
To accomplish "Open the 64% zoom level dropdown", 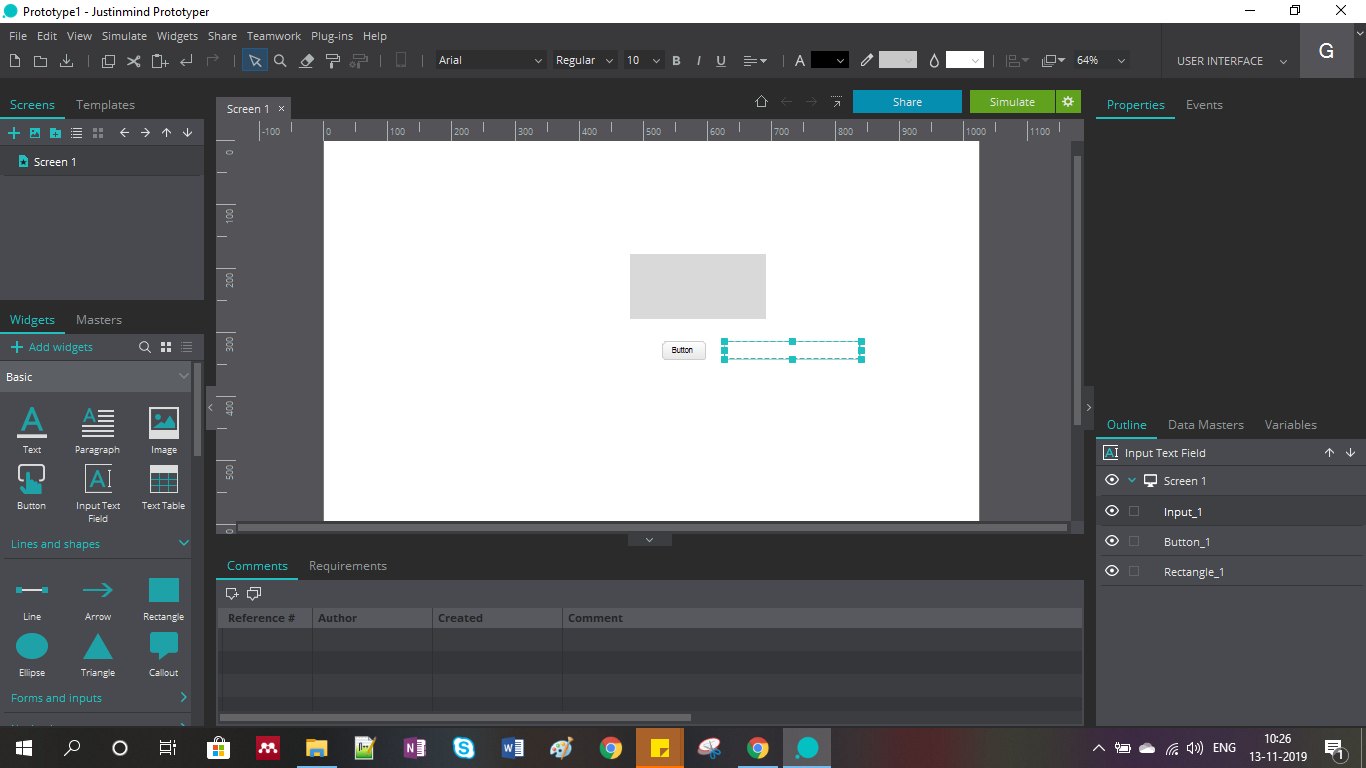I will [x=1101, y=61].
